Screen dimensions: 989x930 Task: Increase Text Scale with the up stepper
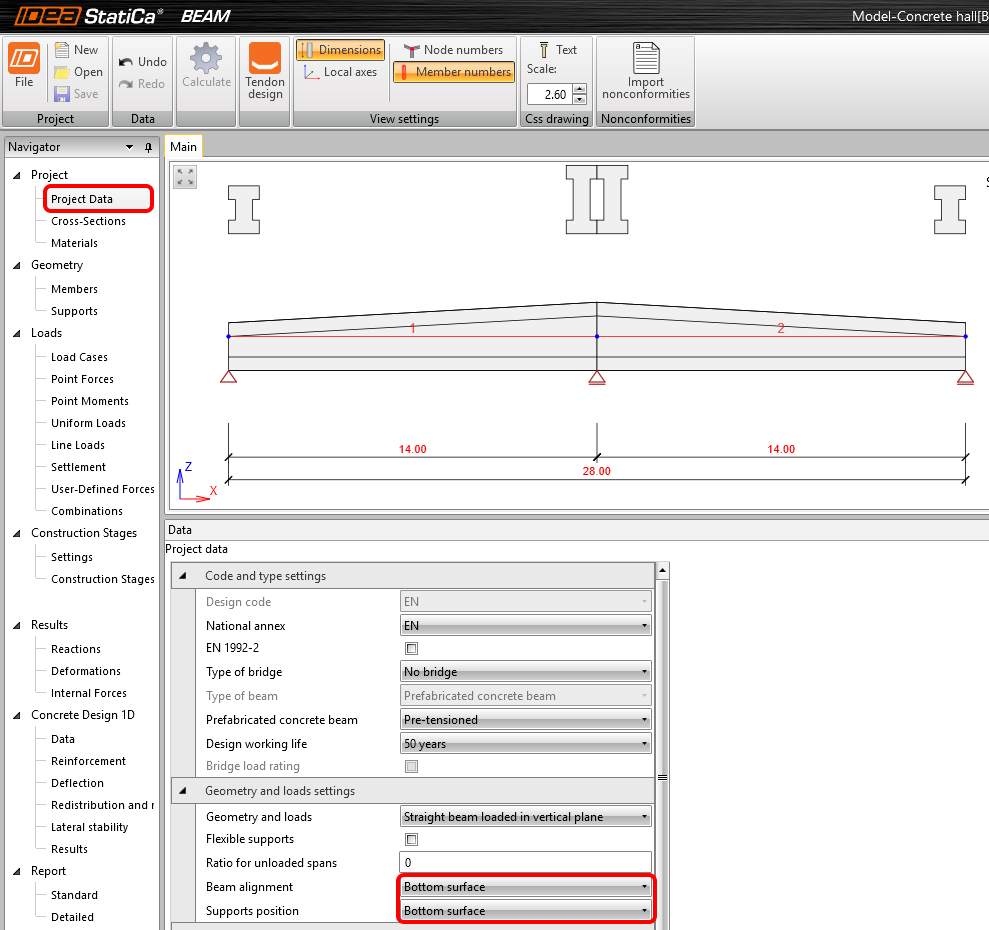tap(579, 89)
